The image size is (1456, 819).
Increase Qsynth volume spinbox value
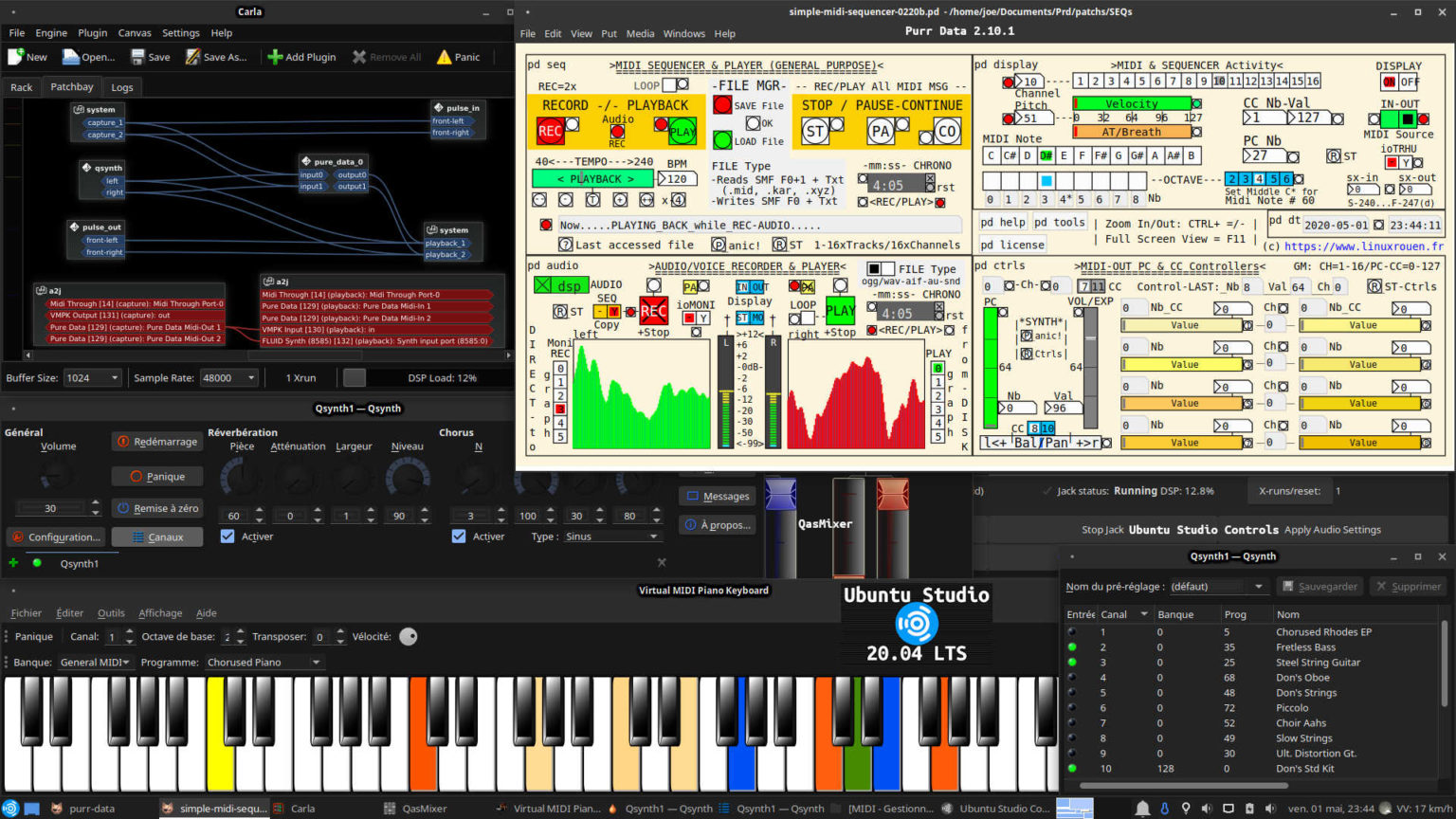point(95,504)
